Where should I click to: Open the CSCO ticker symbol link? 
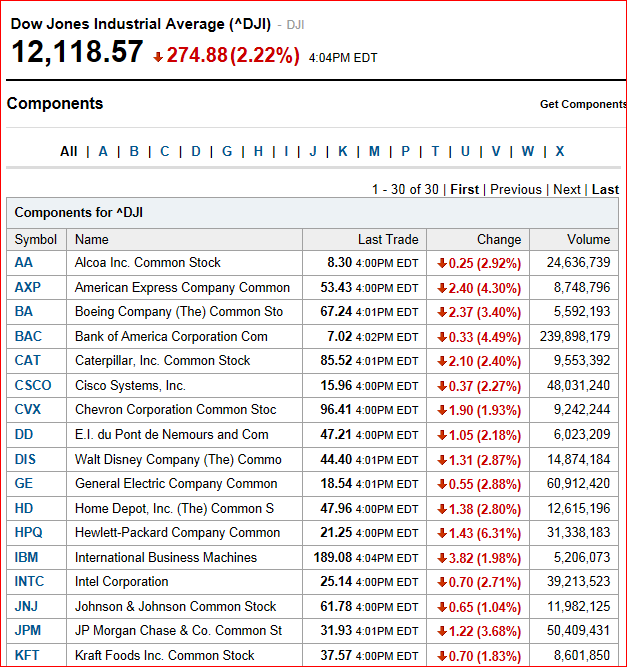(x=33, y=385)
